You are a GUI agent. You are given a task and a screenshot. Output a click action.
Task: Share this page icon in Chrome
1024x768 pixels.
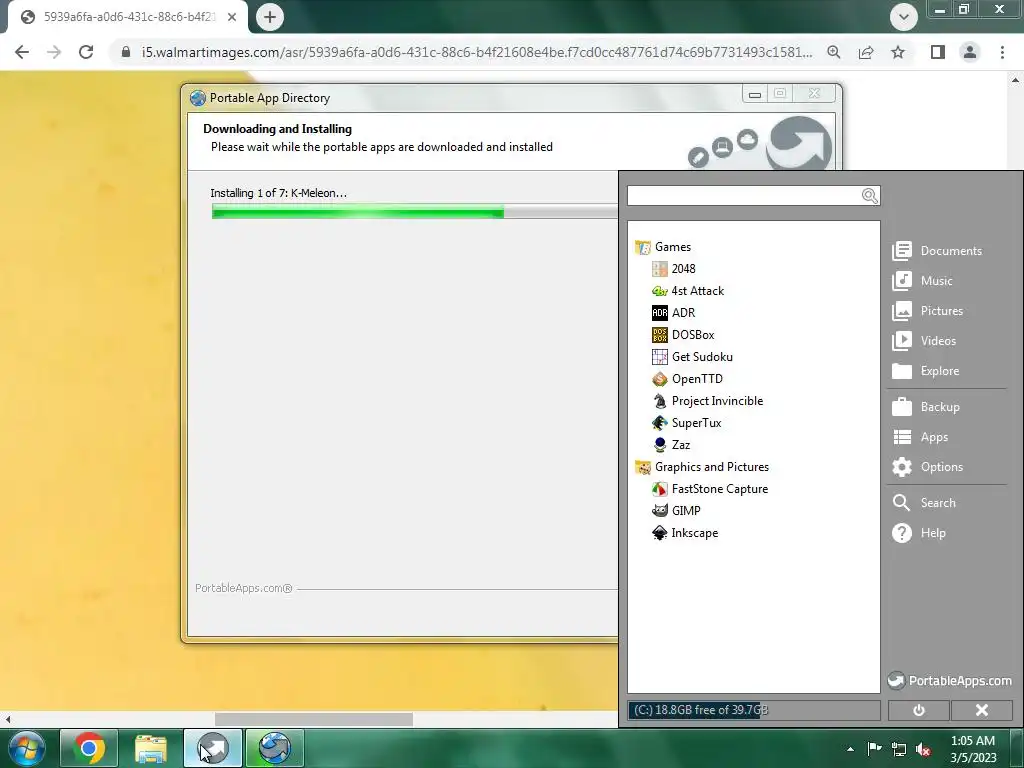click(x=866, y=52)
